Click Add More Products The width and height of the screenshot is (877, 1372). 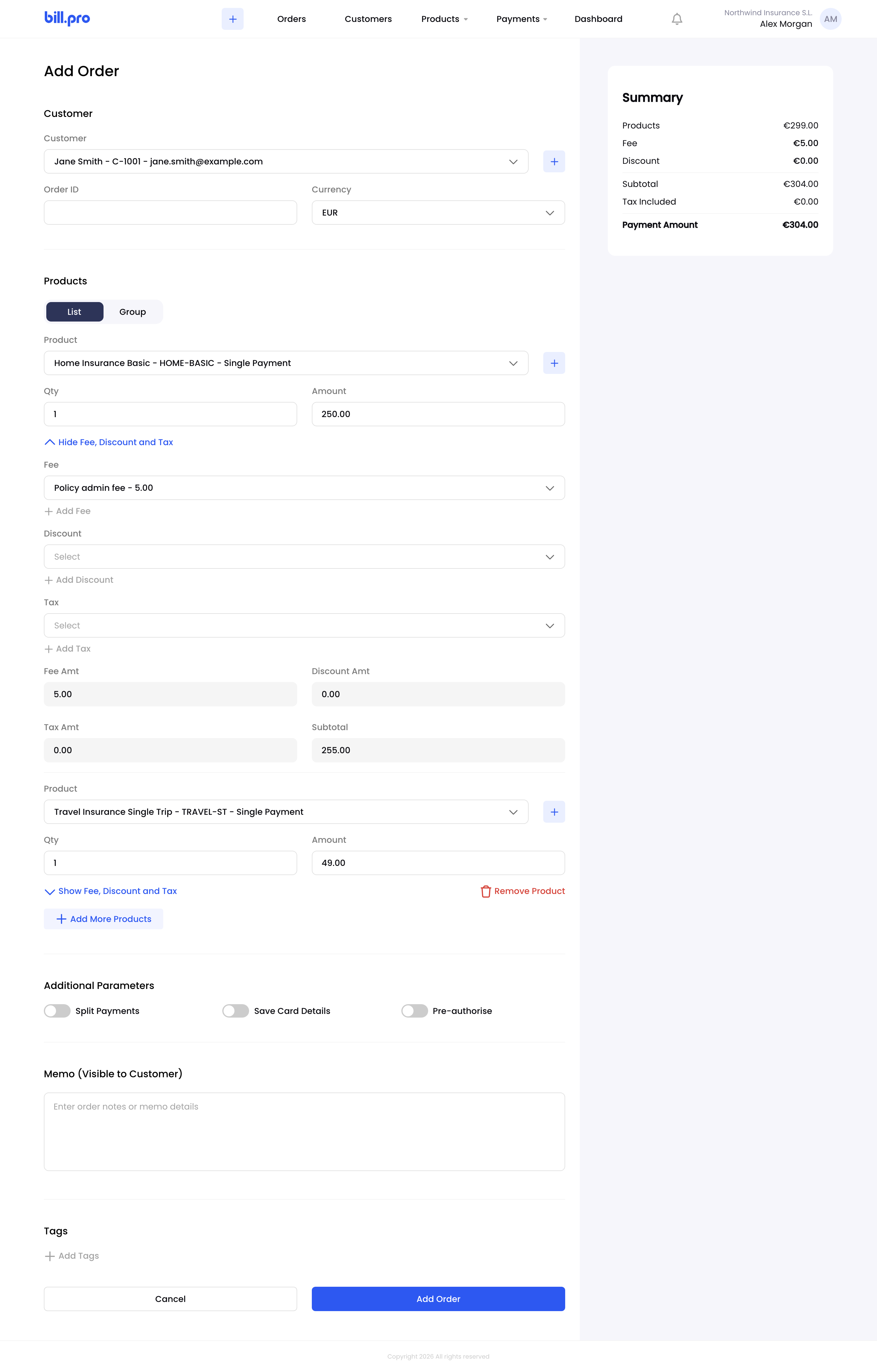tap(104, 919)
